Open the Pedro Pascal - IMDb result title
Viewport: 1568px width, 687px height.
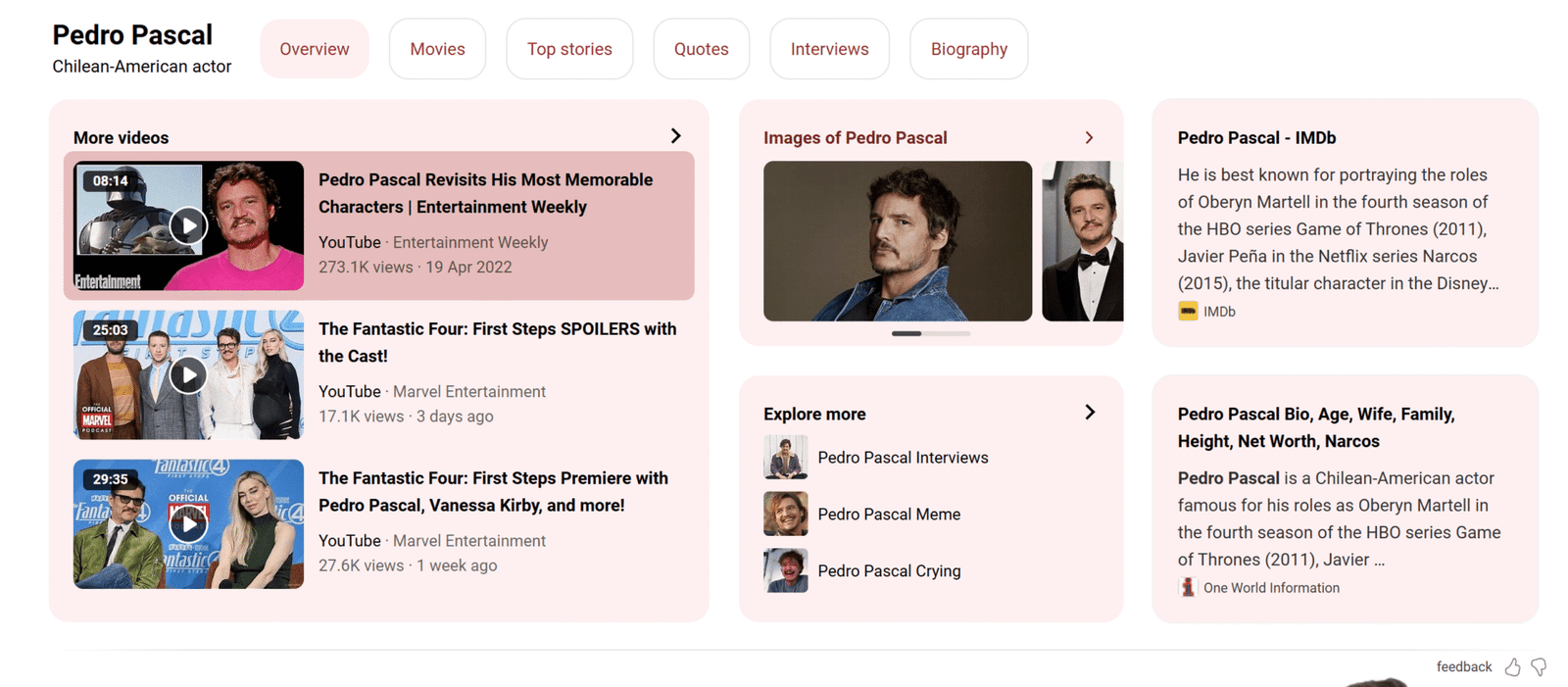(1256, 138)
